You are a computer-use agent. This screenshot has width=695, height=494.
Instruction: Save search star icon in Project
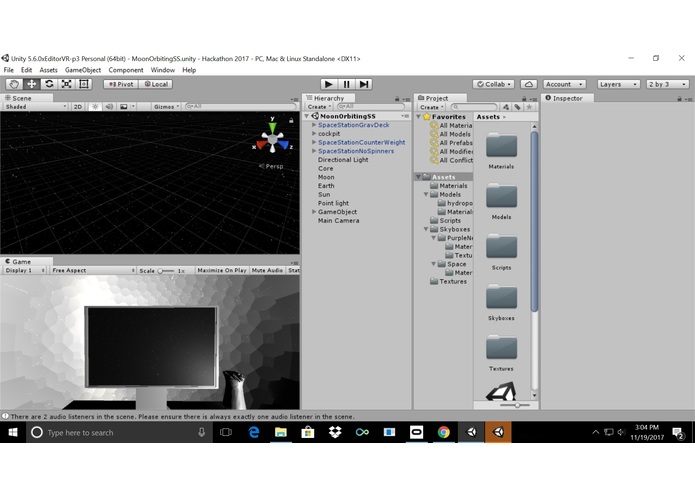tap(529, 107)
